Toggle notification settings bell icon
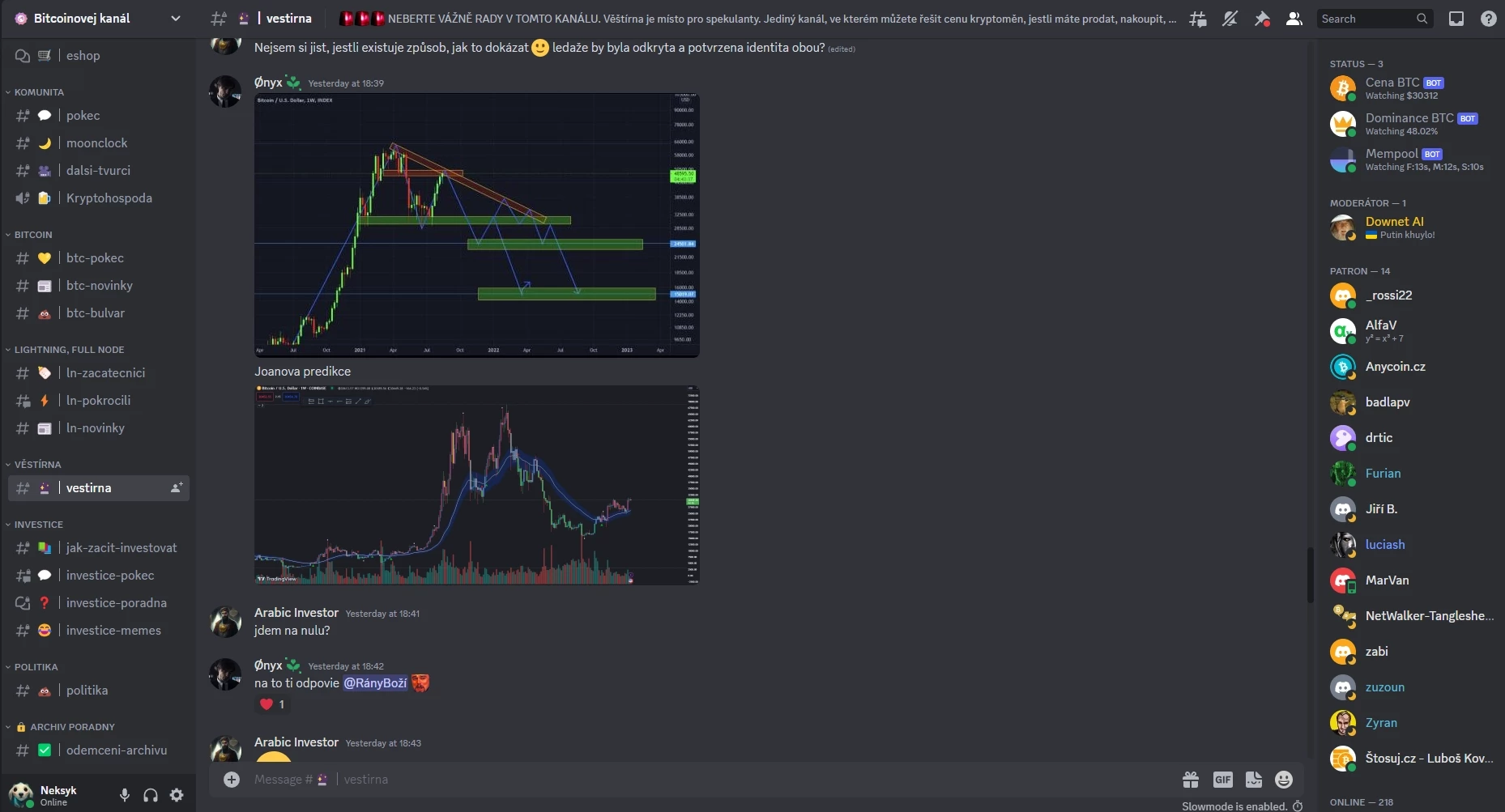 pos(1230,19)
